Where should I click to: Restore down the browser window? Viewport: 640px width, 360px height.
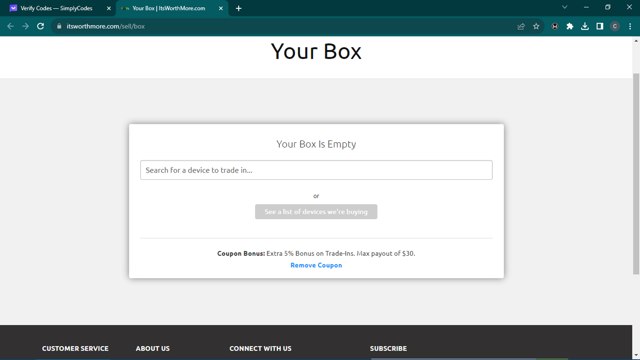(x=608, y=7)
